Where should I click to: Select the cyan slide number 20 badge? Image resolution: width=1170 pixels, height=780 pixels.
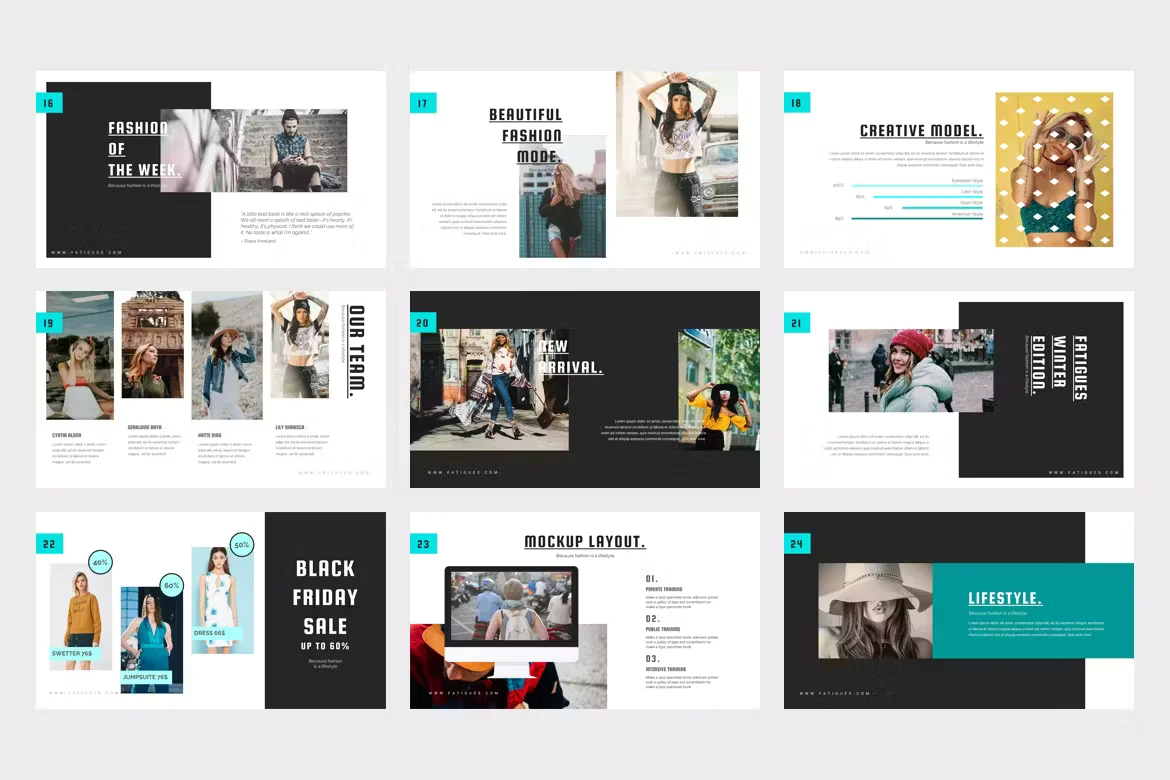pyautogui.click(x=423, y=322)
